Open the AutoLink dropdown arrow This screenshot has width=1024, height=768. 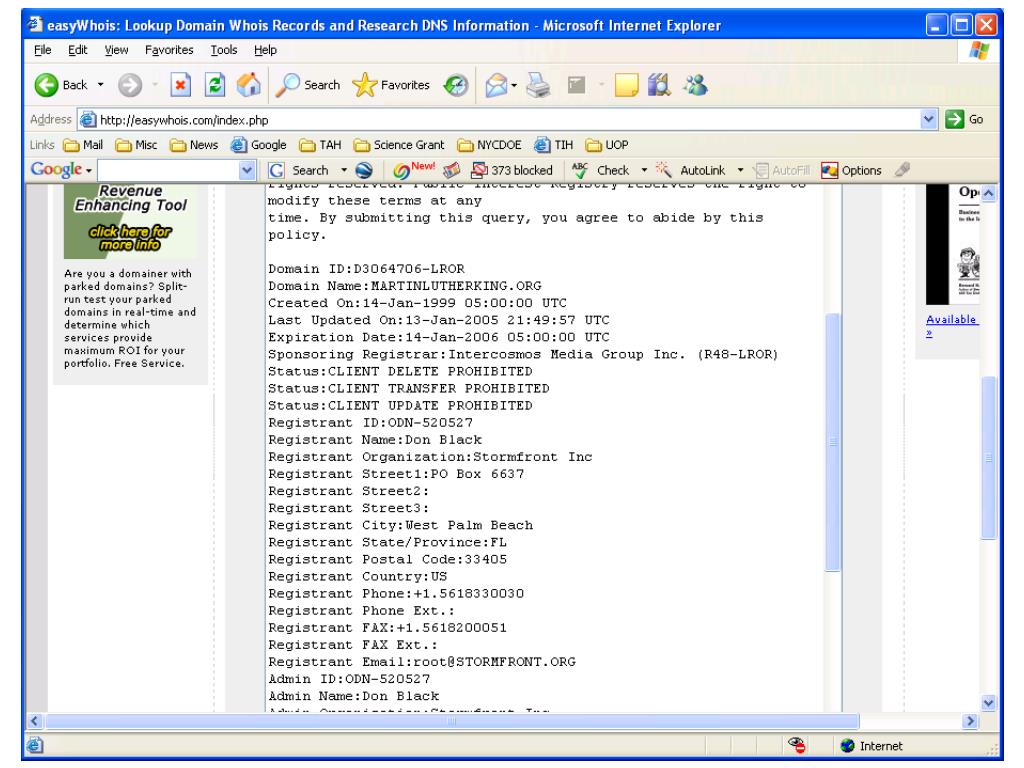tap(740, 170)
